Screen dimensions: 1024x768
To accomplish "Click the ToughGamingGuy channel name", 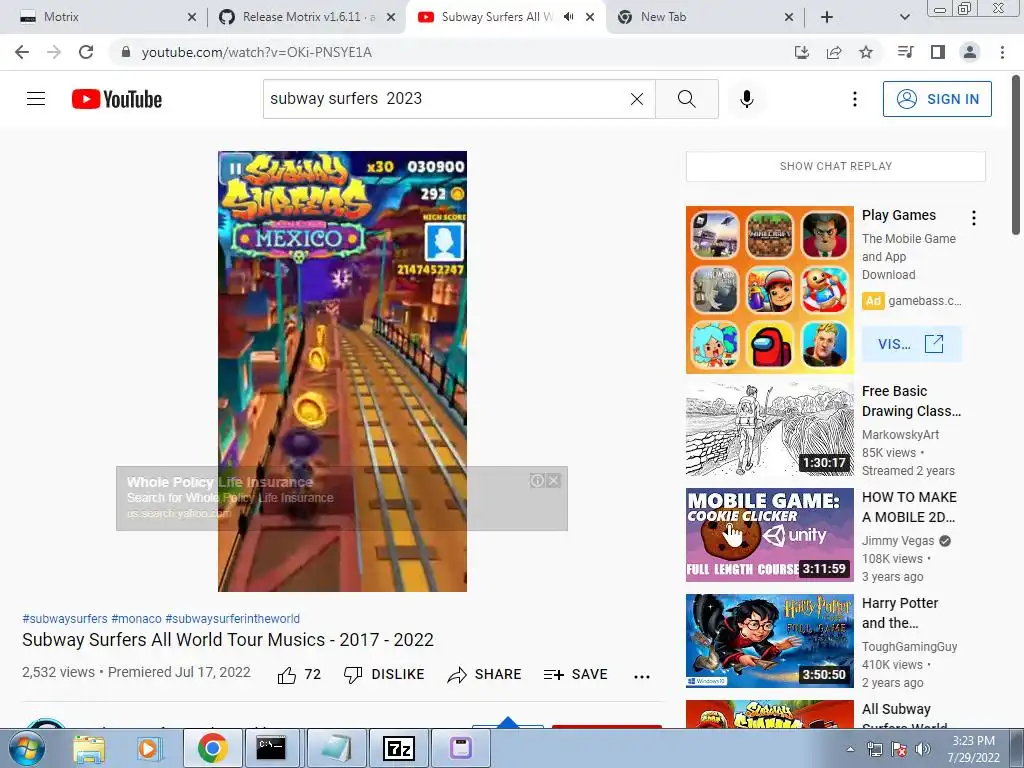I will pyautogui.click(x=910, y=647).
